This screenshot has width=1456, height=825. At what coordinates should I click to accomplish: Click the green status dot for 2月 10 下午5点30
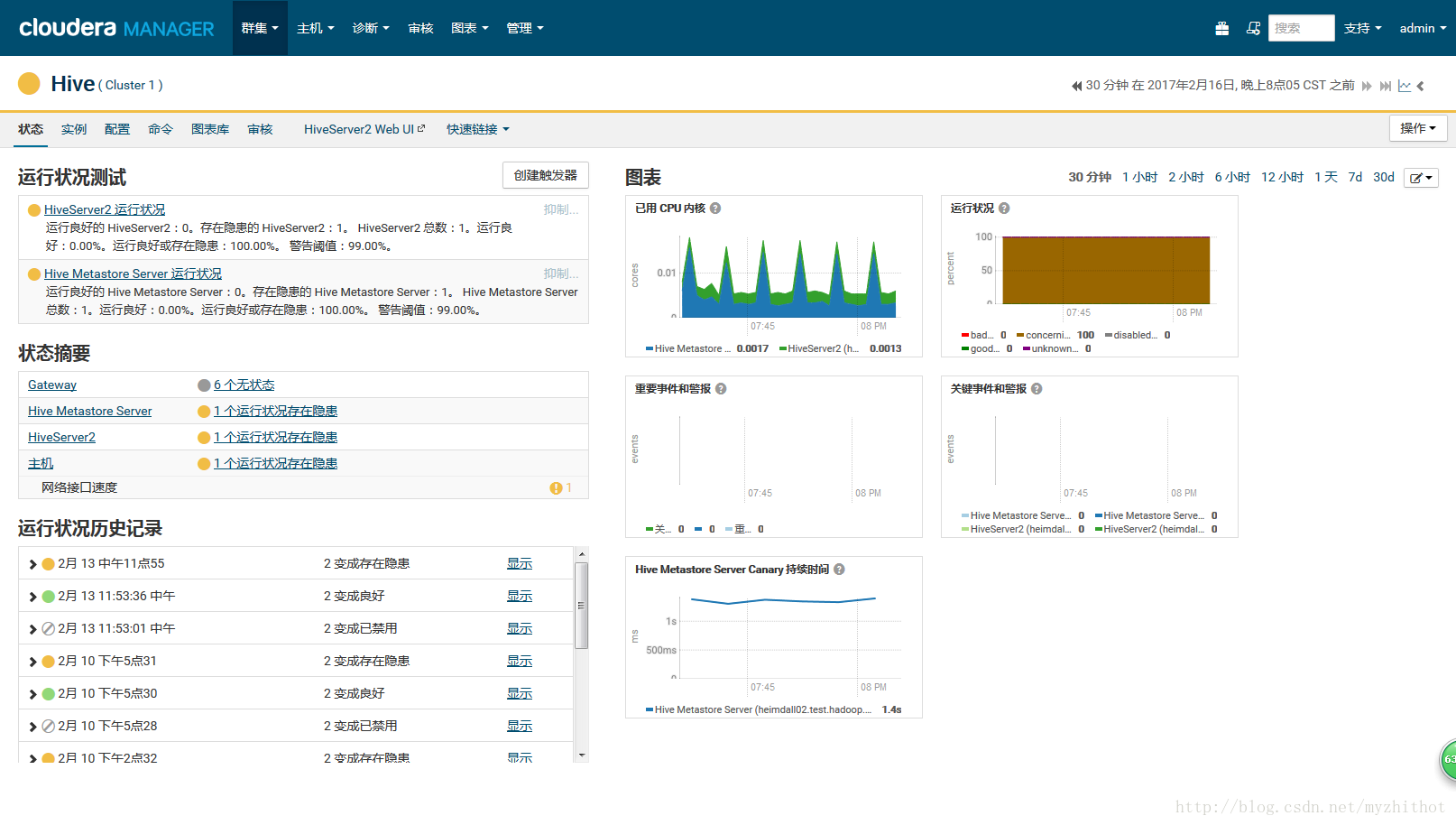click(x=49, y=694)
